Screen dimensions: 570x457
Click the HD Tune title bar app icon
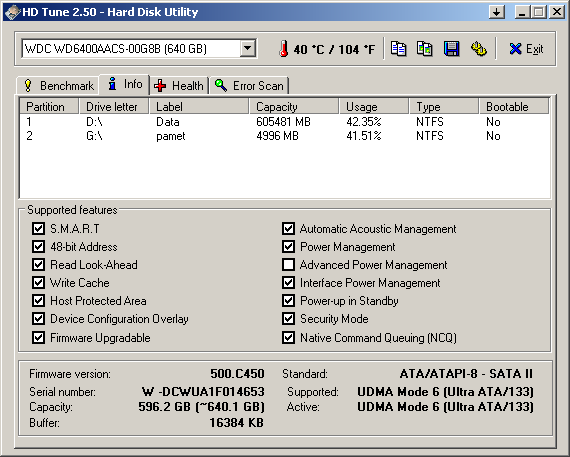click(12, 12)
